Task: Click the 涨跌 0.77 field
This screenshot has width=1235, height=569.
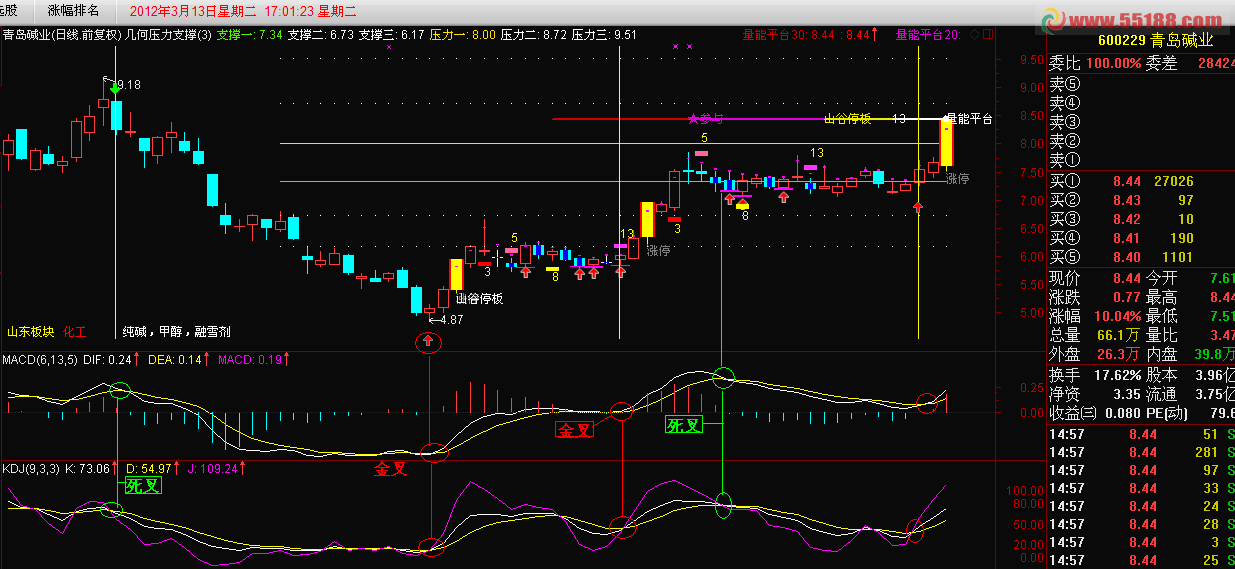Action: [1095, 297]
